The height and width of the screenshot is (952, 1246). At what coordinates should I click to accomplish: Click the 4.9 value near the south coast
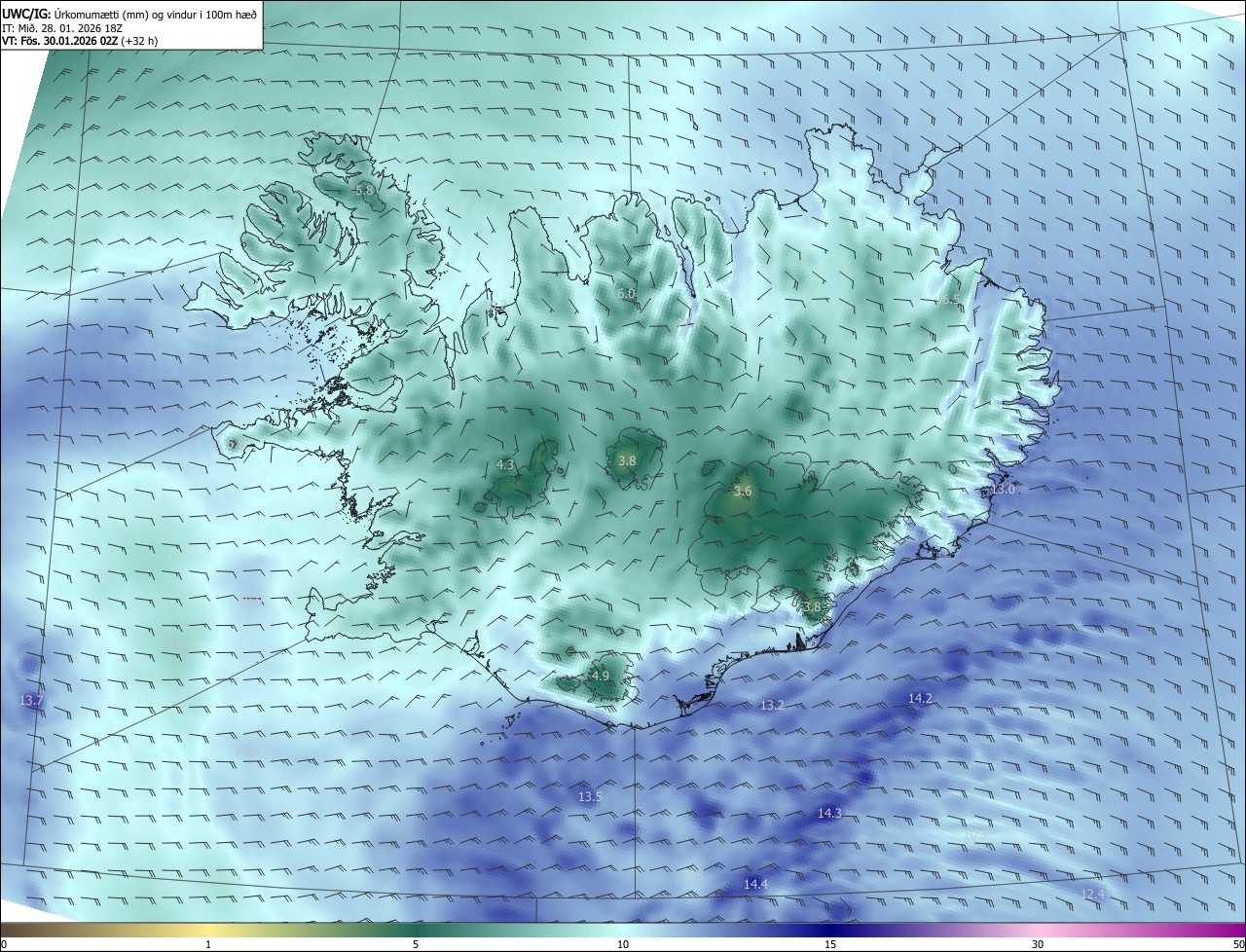[601, 676]
